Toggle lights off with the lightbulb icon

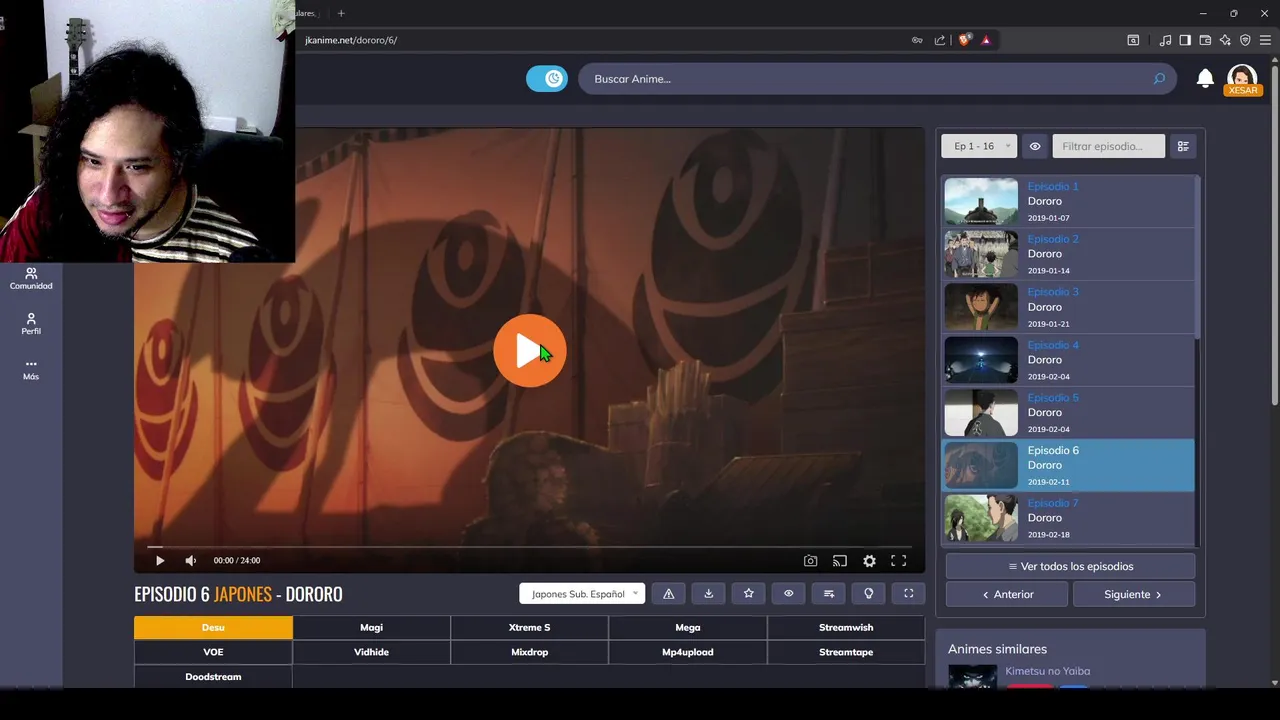869,594
